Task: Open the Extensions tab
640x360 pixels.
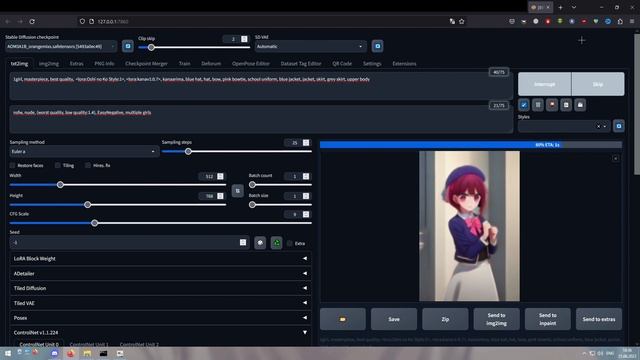Action: 404,64
